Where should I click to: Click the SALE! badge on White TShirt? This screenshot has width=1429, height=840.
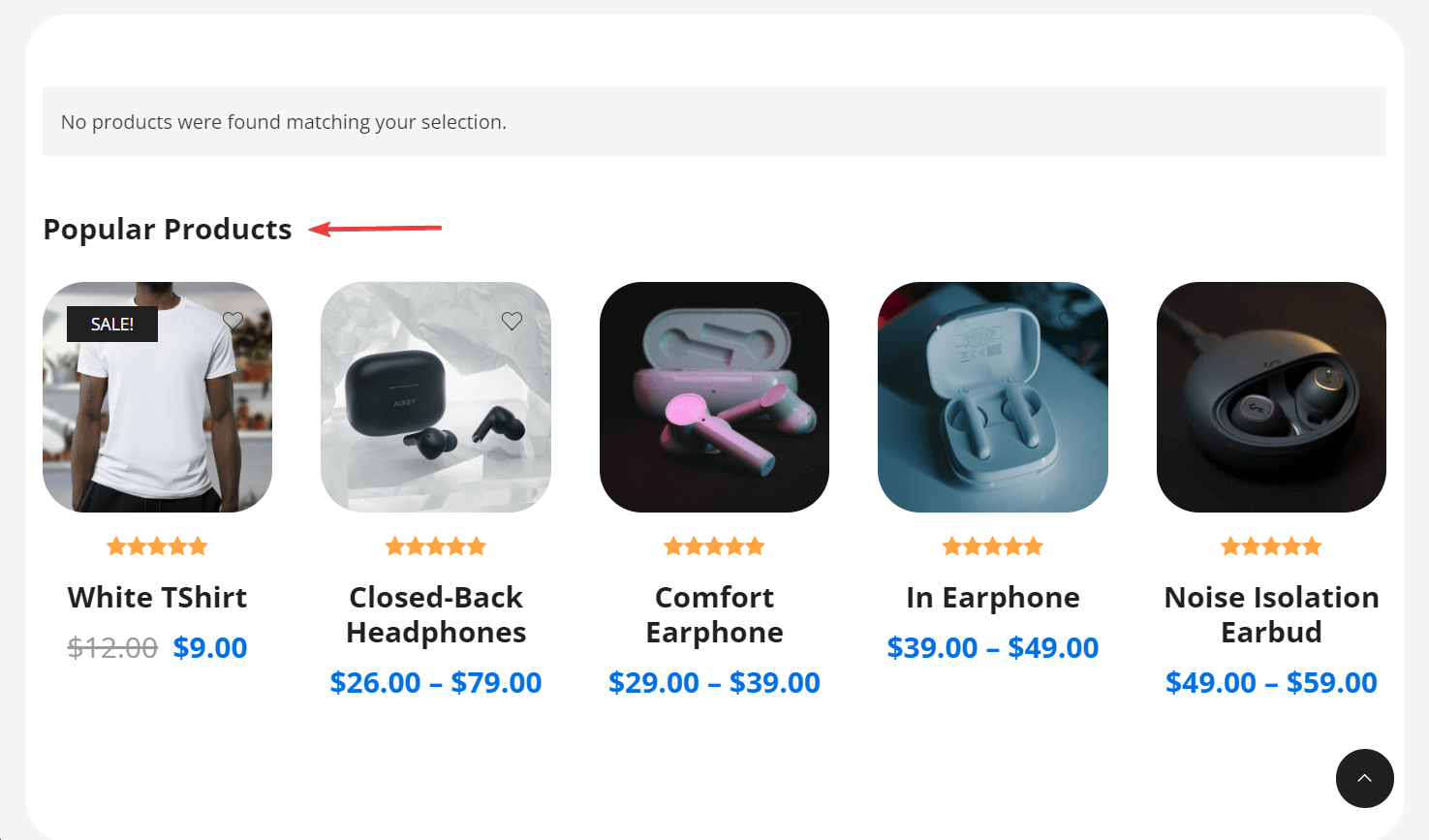point(112,325)
